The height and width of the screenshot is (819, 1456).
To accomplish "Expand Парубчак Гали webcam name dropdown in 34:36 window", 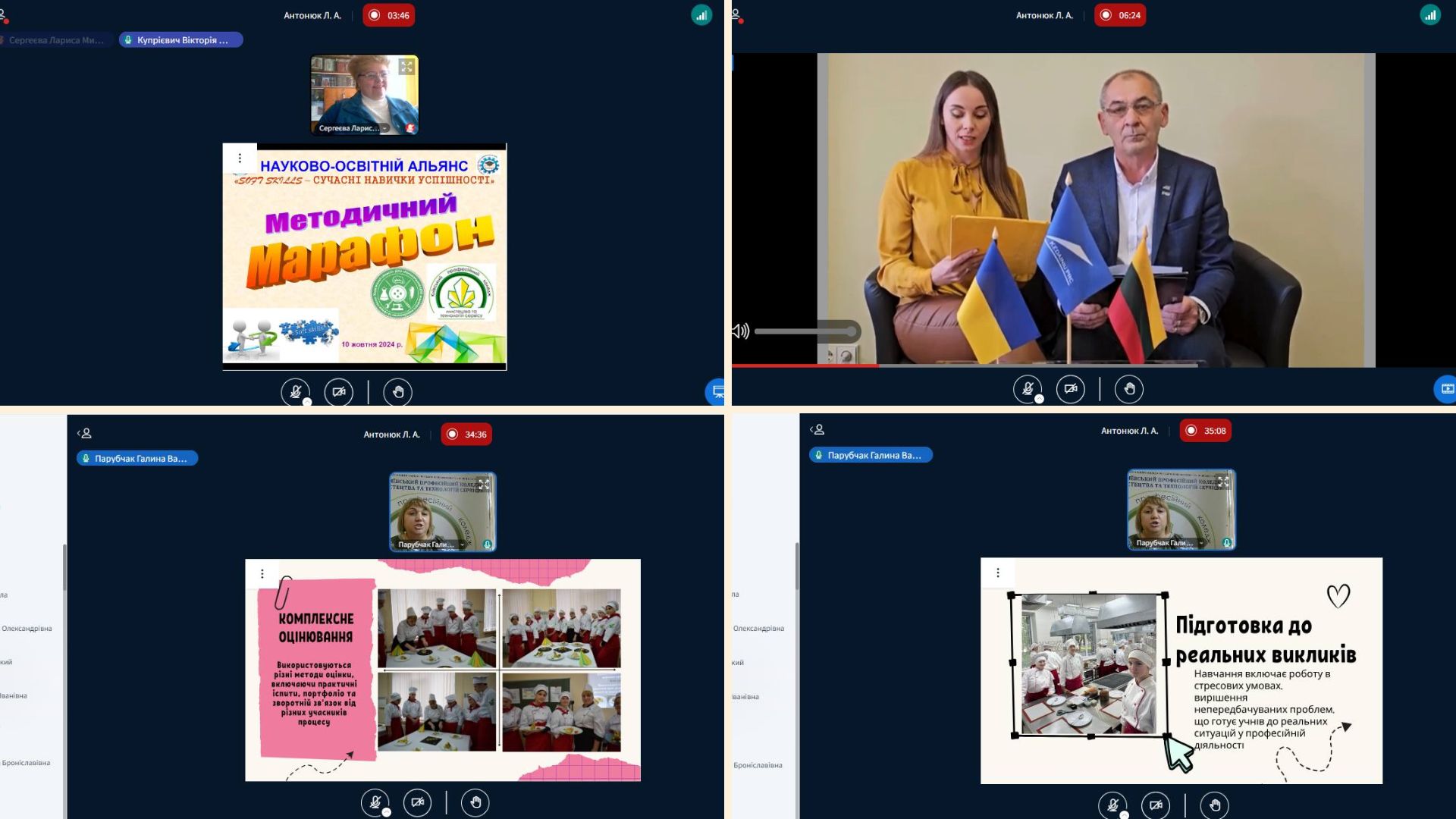I will tap(461, 544).
